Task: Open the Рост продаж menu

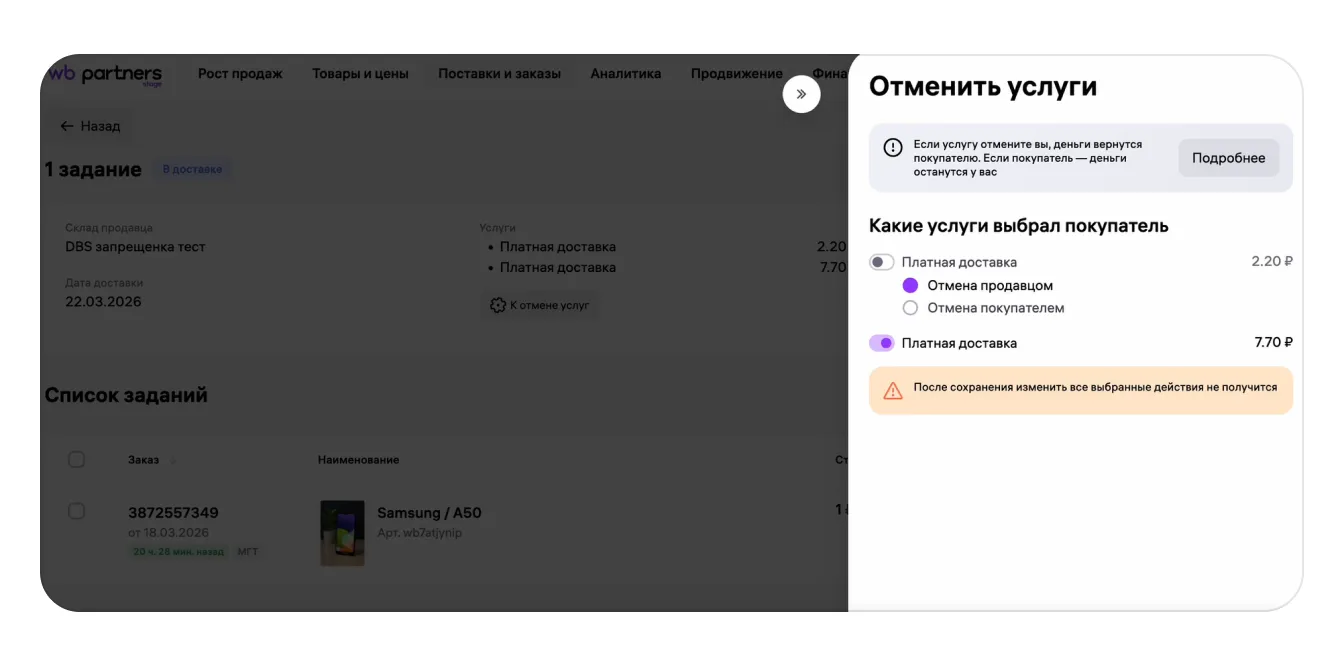Action: pyautogui.click(x=240, y=73)
